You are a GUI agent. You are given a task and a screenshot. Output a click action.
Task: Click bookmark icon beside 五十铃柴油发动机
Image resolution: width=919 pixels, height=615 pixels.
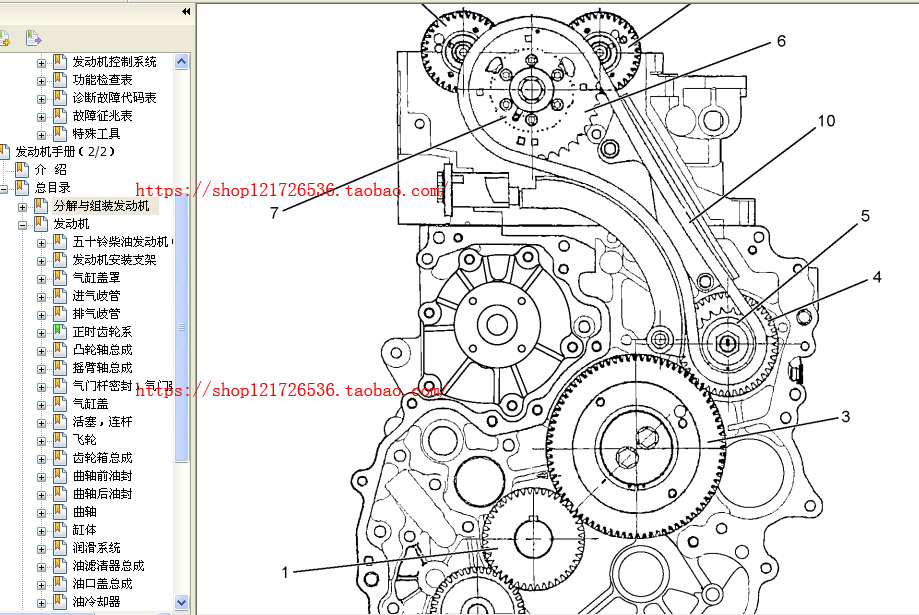click(60, 242)
